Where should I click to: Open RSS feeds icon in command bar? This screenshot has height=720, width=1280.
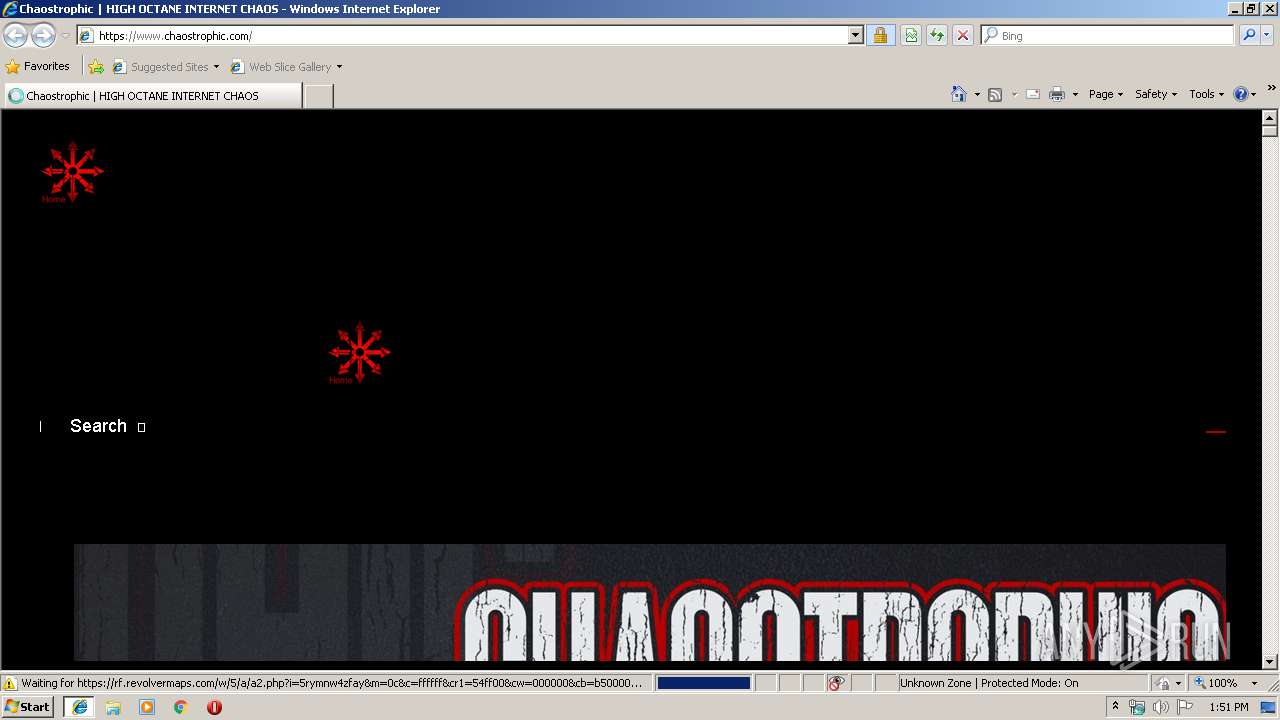[x=995, y=94]
